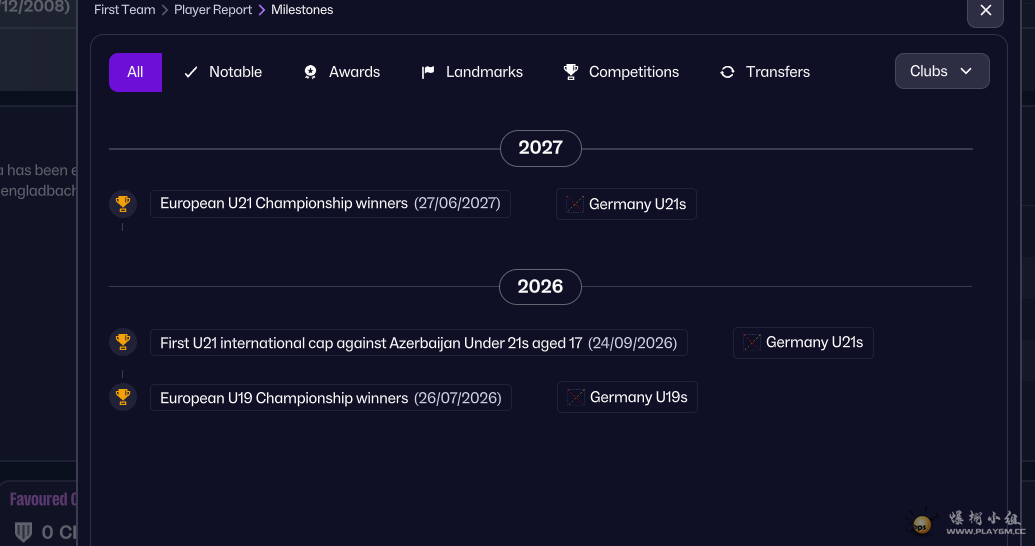The image size is (1035, 546).
Task: Open the Clubs dropdown
Action: pyautogui.click(x=942, y=71)
